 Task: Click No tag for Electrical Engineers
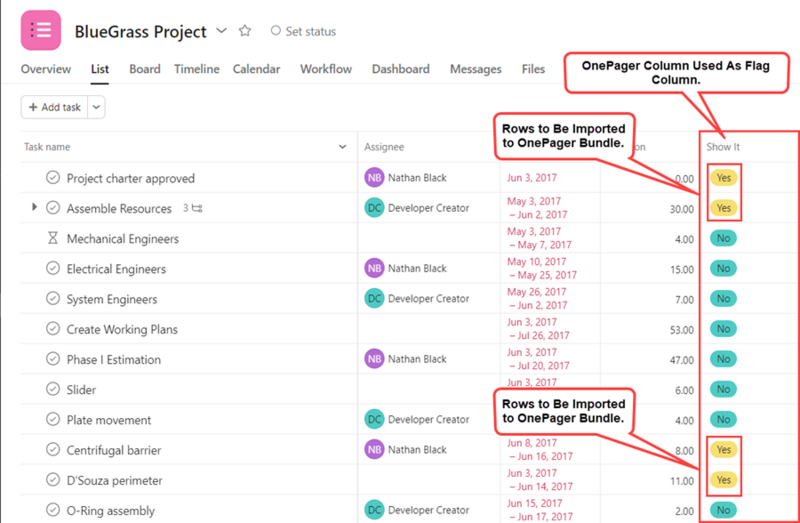click(x=723, y=268)
